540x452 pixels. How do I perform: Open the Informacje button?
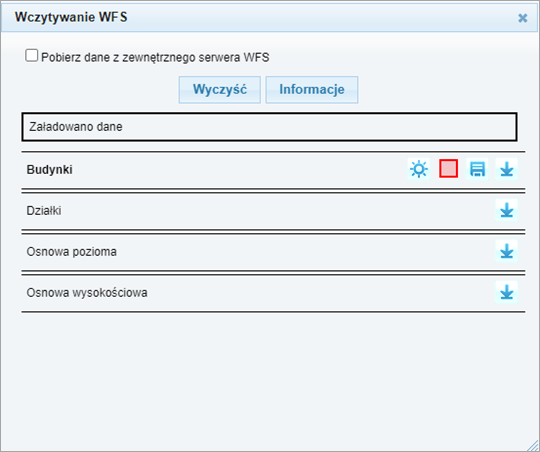(312, 90)
